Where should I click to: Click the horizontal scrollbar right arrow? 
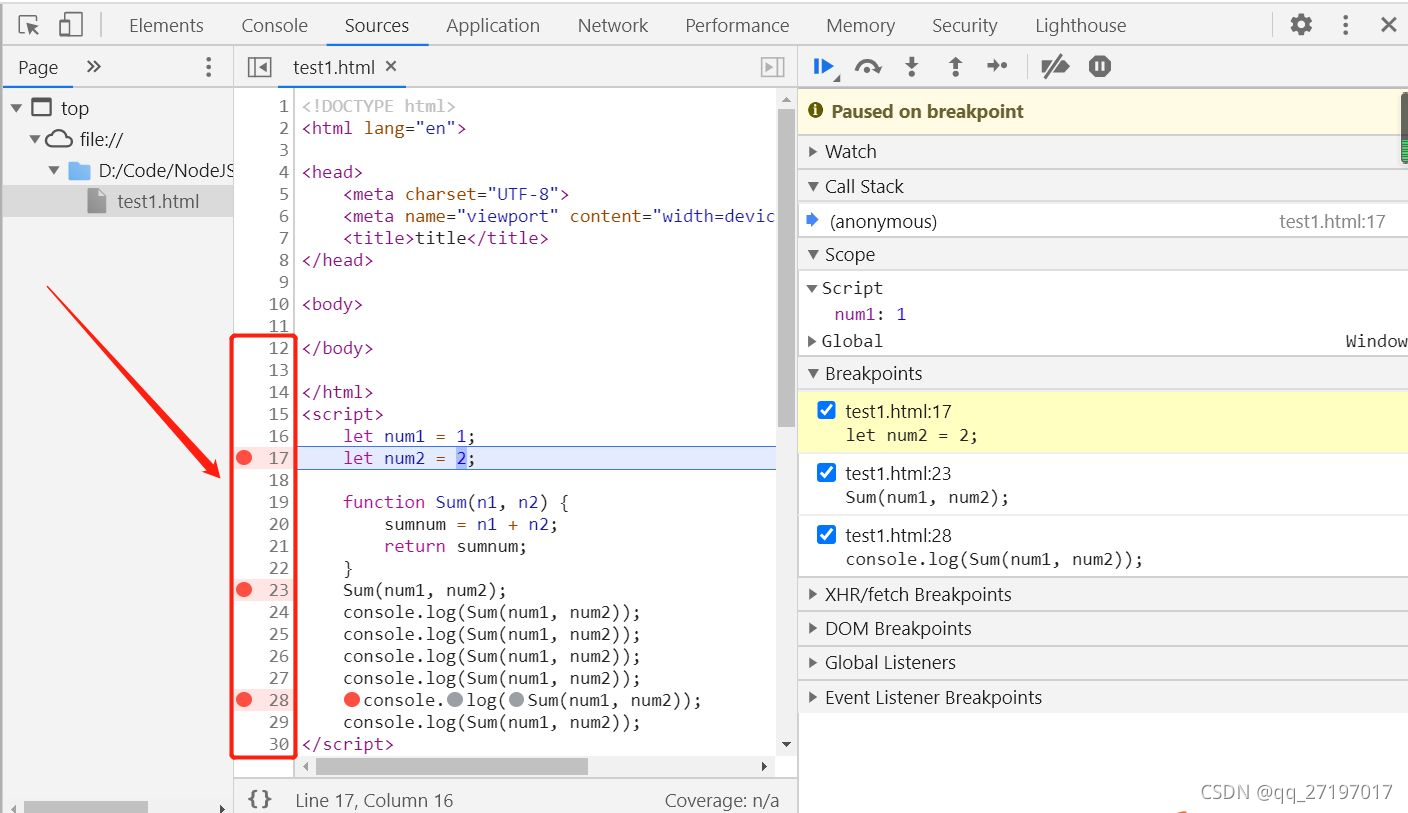765,767
